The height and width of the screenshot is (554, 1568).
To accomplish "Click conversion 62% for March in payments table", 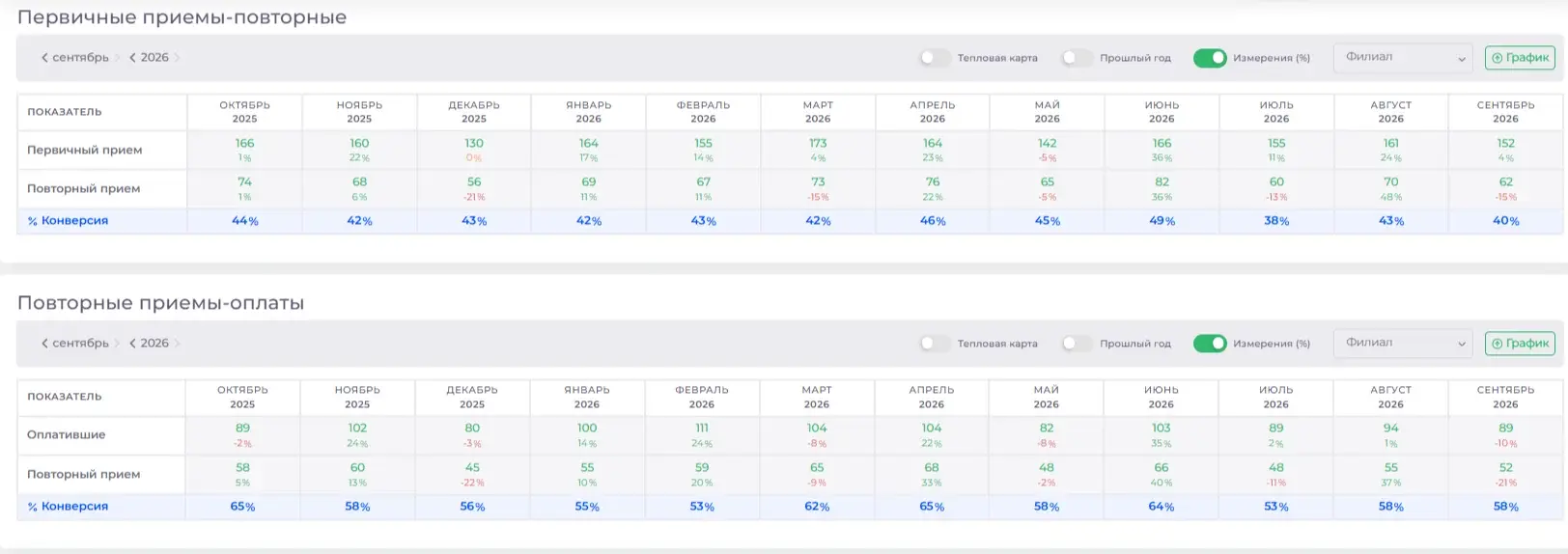I will [x=817, y=507].
